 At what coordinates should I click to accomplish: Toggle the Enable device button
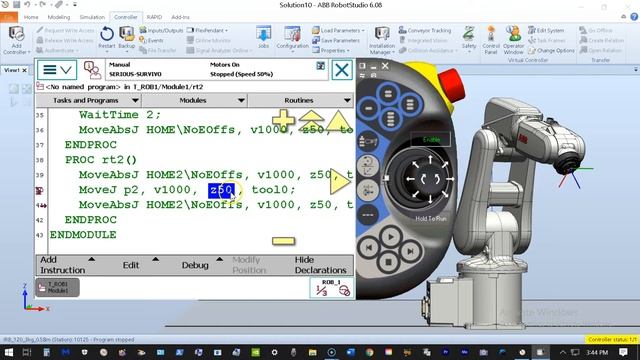click(x=431, y=139)
